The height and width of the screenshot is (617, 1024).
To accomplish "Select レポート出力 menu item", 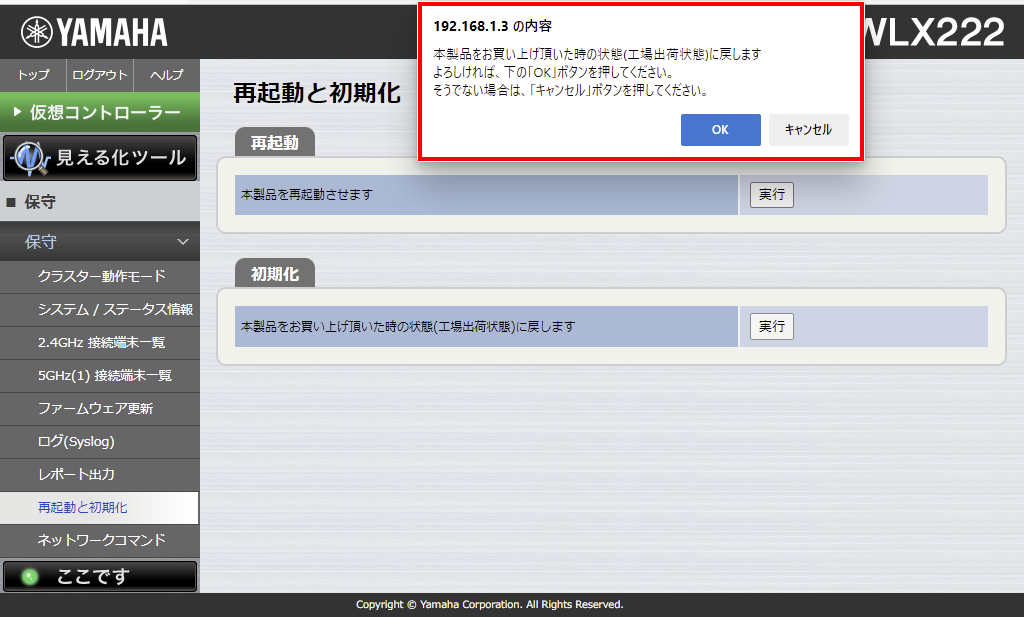I will [x=76, y=474].
